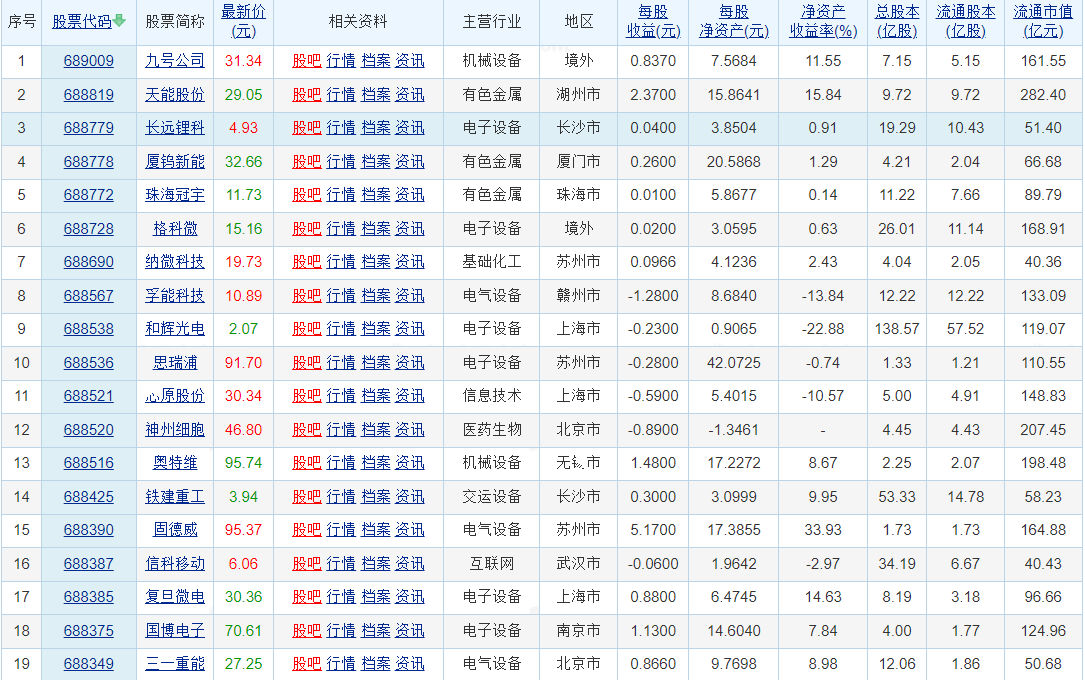Open stock code 688390
Viewport: 1085px width, 680px height.
(89, 531)
